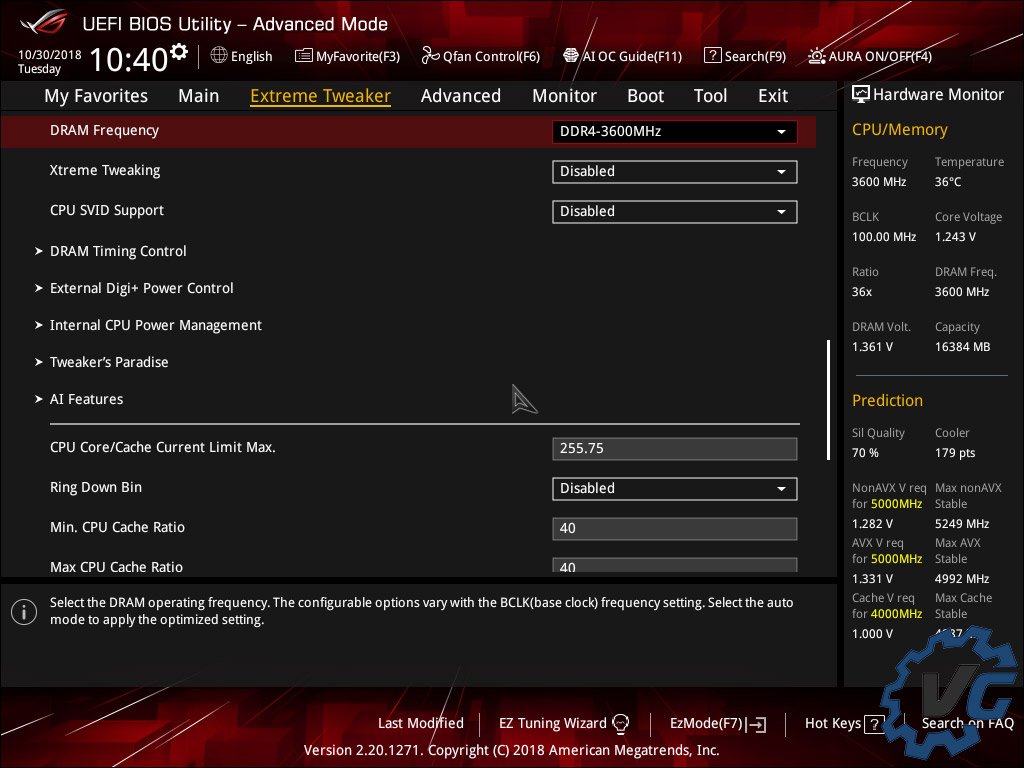Open Qfan Control fan icon
1024x768 pixels.
point(431,56)
